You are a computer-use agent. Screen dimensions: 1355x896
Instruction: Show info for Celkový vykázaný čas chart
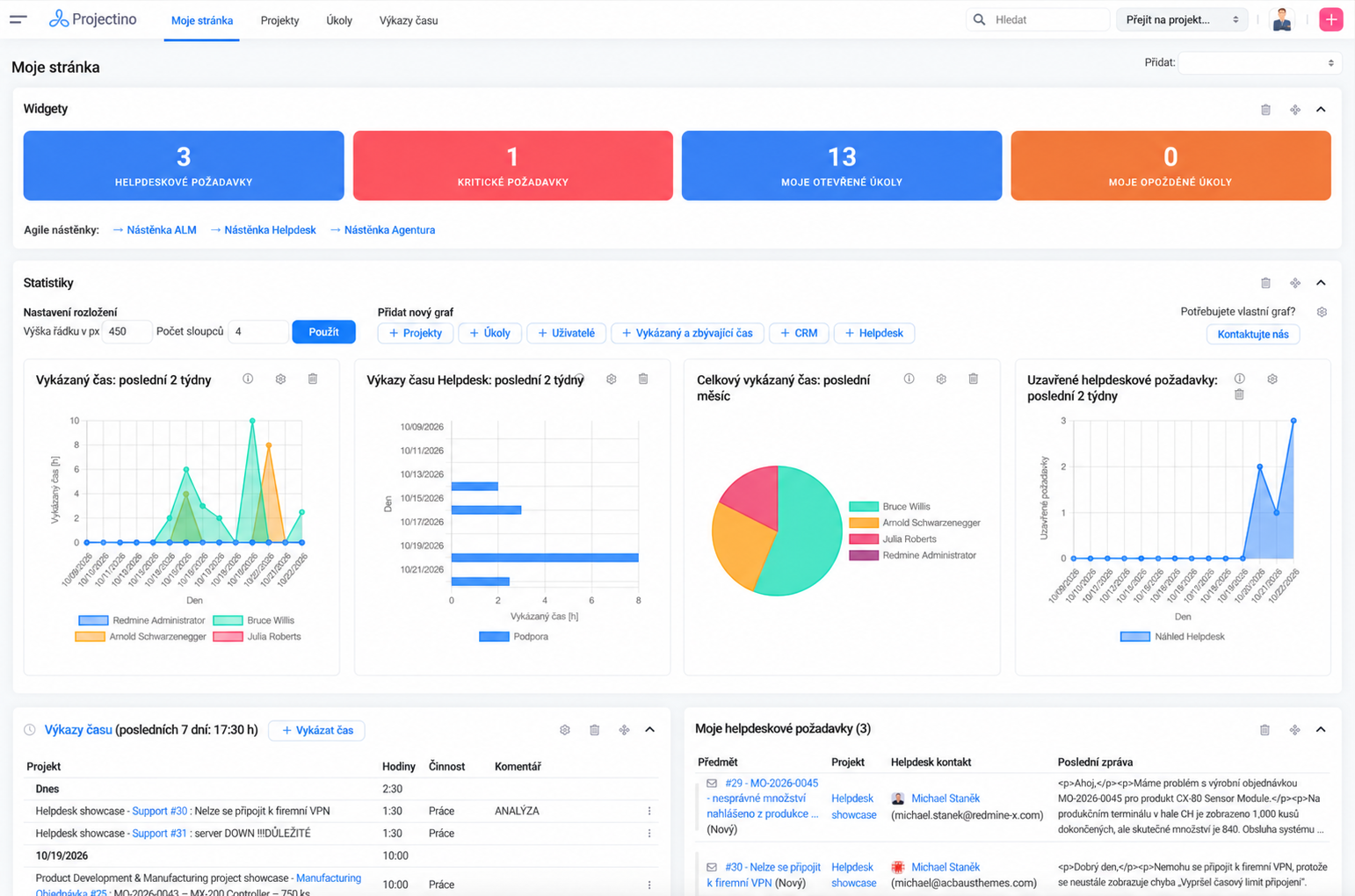pos(909,379)
